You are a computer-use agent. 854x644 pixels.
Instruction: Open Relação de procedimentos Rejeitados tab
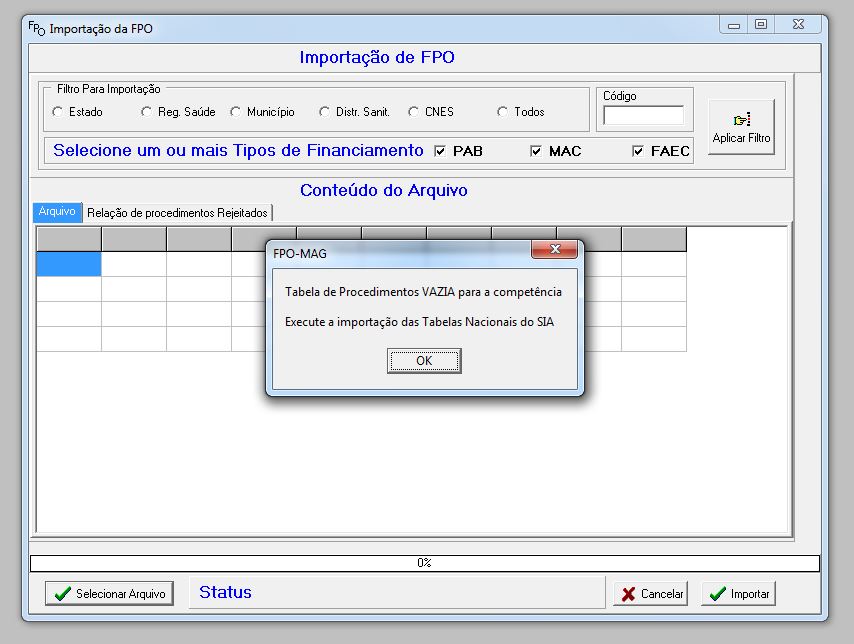pyautogui.click(x=177, y=212)
